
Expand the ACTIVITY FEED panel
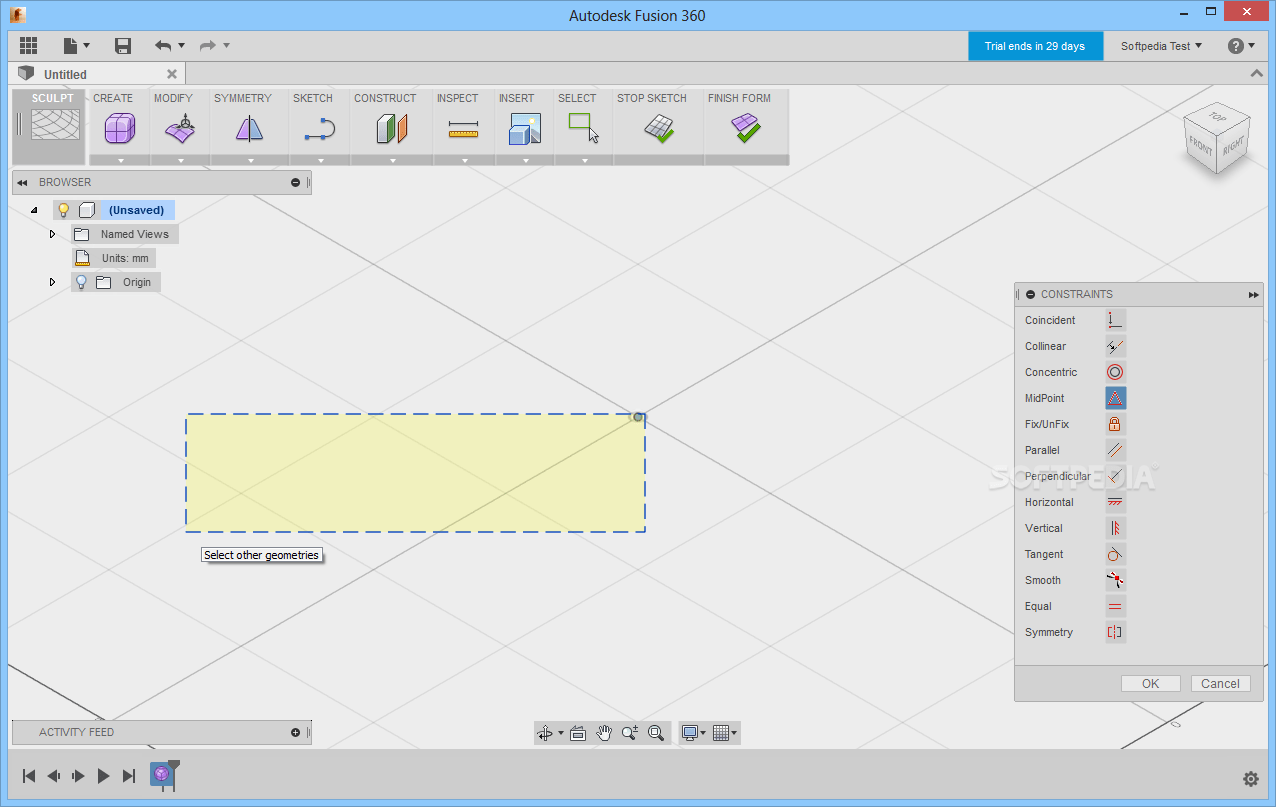coord(295,732)
